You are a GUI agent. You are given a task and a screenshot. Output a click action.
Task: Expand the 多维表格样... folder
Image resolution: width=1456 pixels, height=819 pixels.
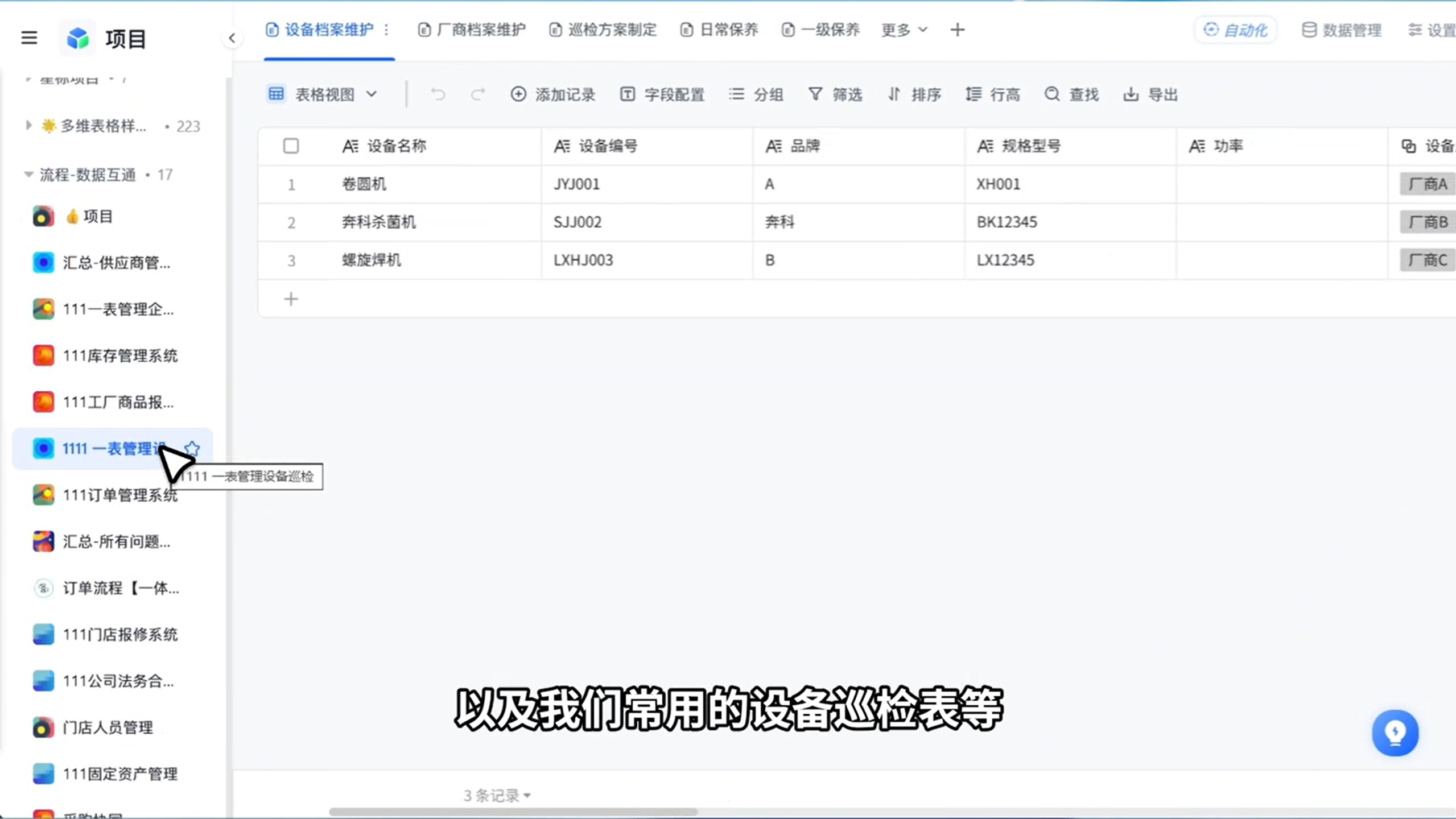pos(28,125)
